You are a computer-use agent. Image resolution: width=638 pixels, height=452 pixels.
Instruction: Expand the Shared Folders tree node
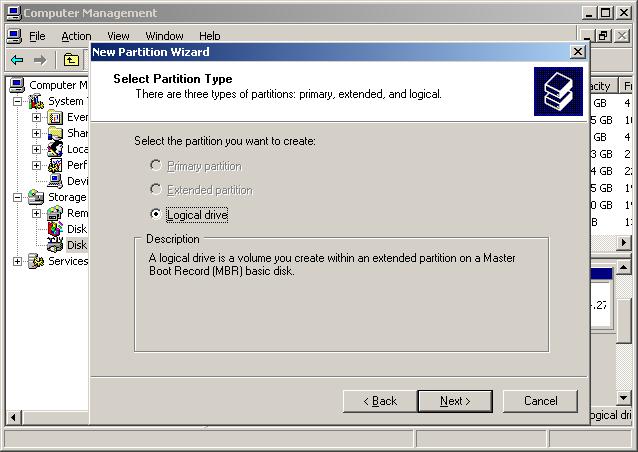[36, 133]
